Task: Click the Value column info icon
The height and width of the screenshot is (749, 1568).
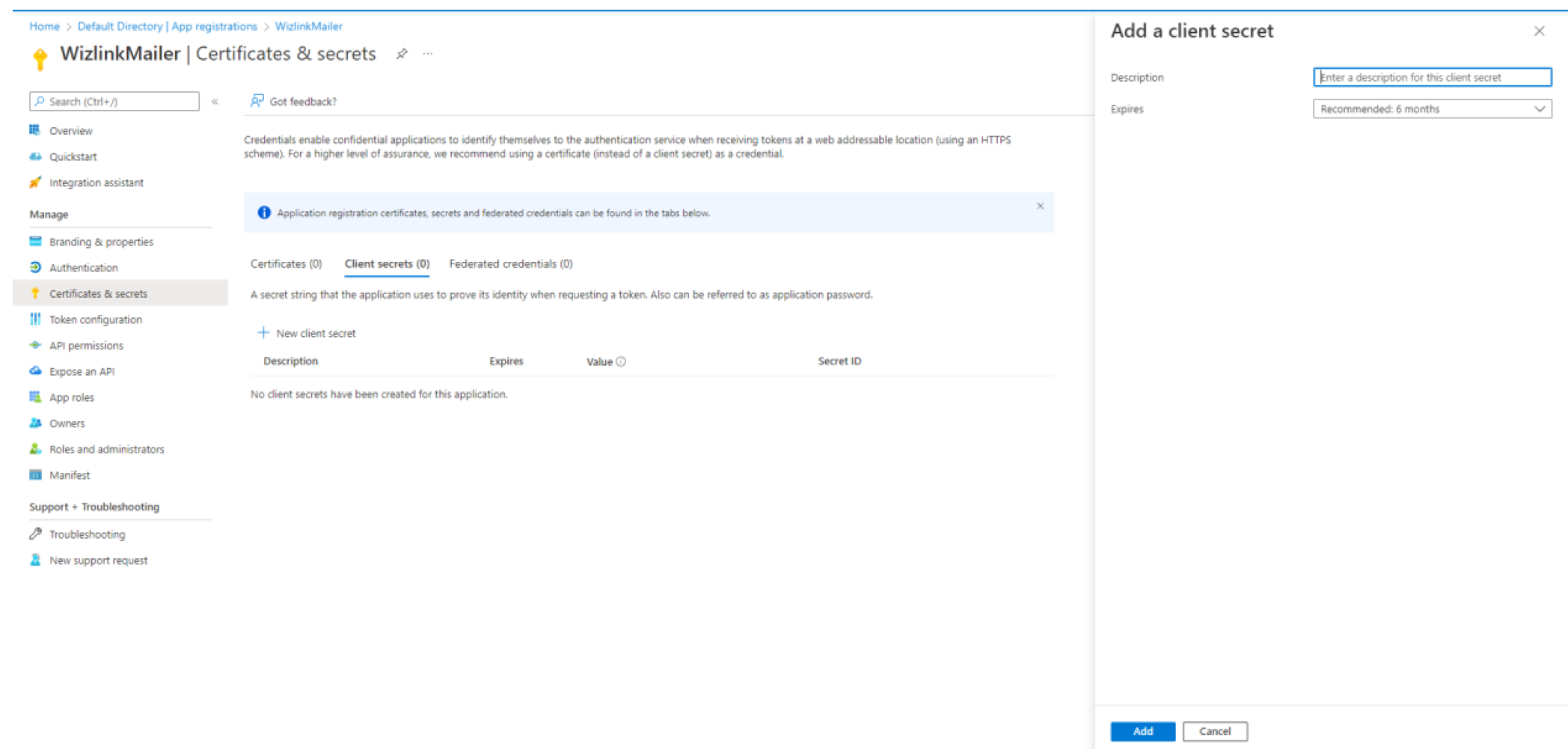Action: click(x=621, y=361)
